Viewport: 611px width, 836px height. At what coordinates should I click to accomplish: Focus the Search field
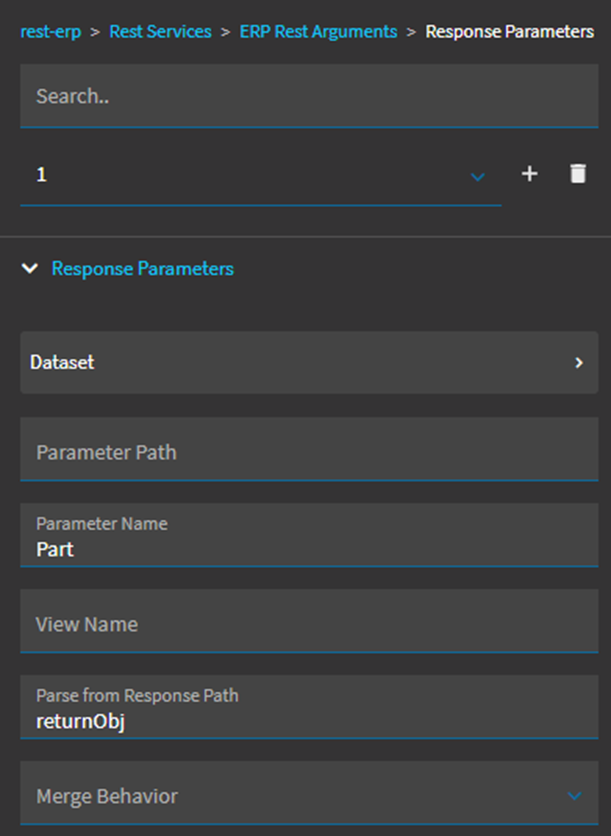[x=308, y=96]
